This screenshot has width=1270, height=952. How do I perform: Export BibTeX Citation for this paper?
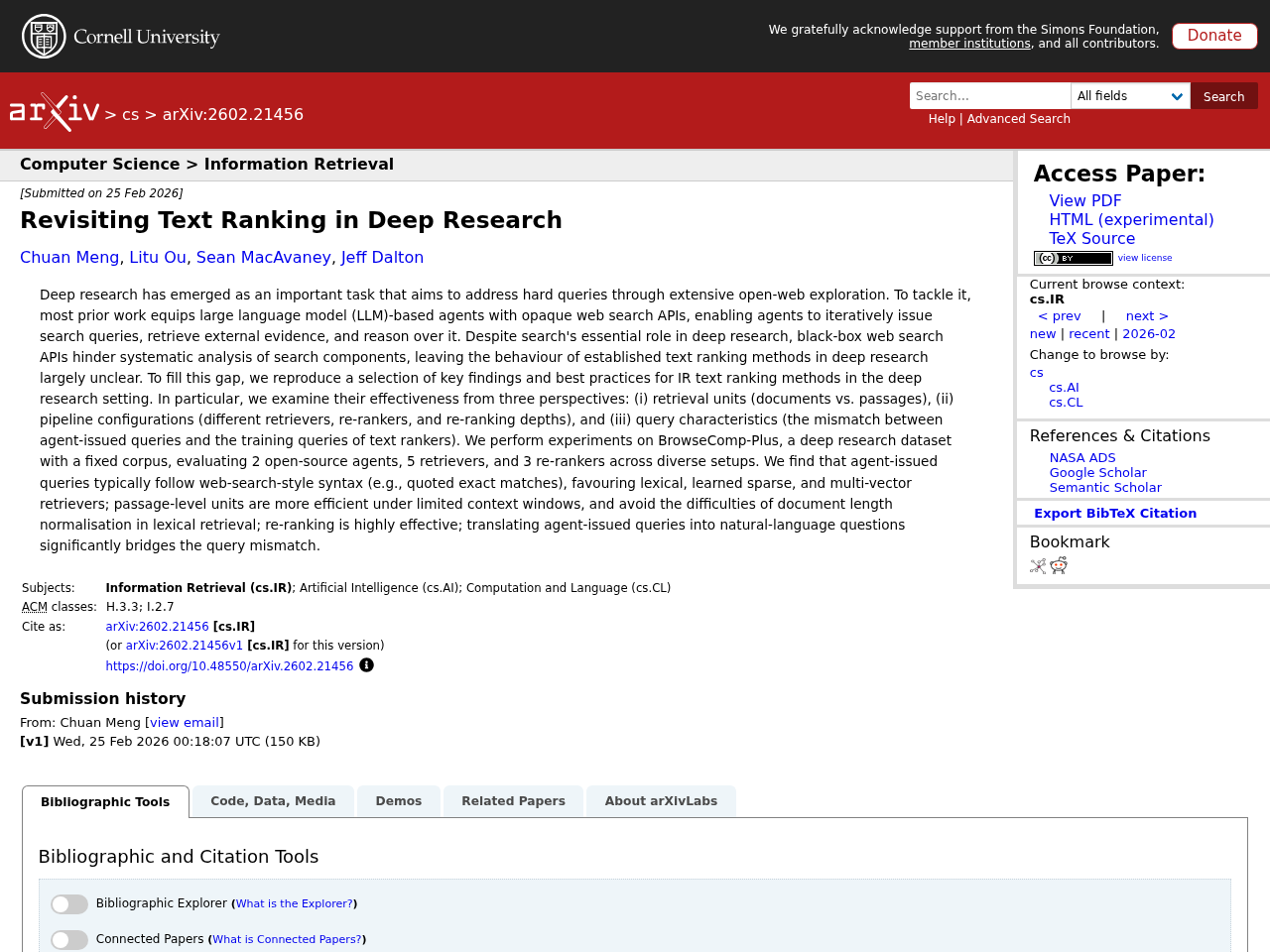(1115, 512)
